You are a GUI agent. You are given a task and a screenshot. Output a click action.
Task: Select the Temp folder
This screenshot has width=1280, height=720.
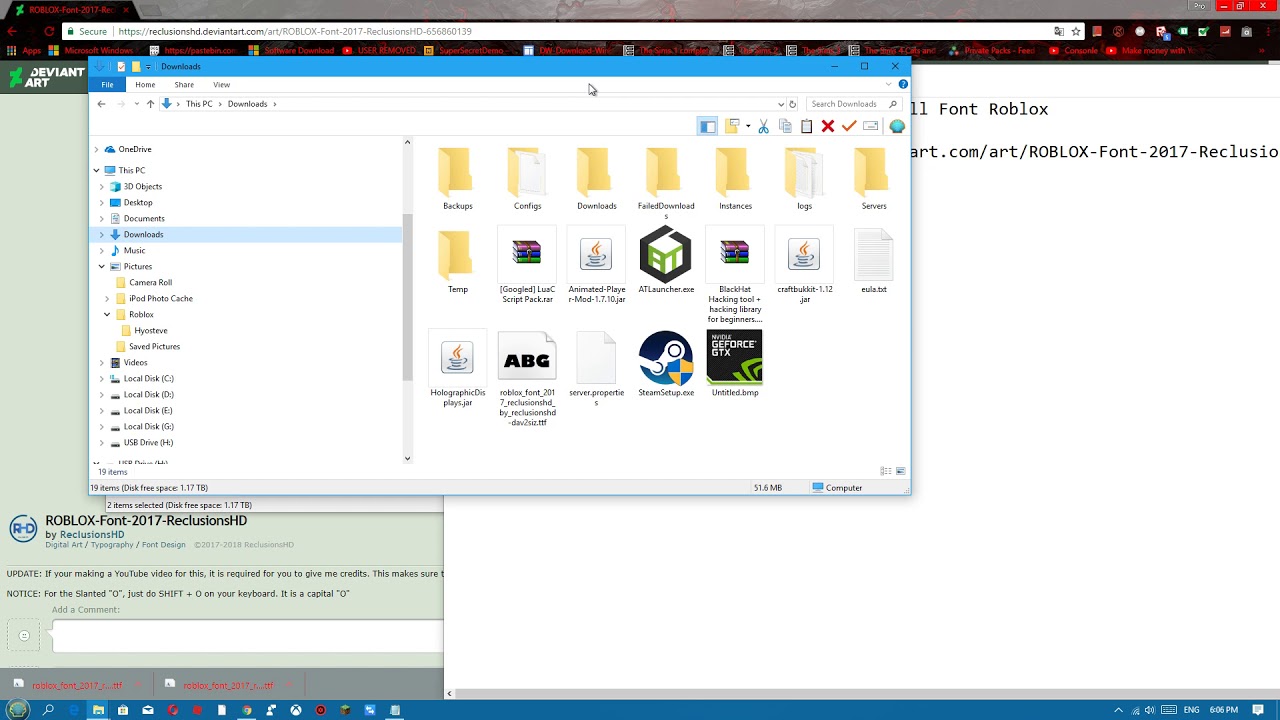pos(457,262)
